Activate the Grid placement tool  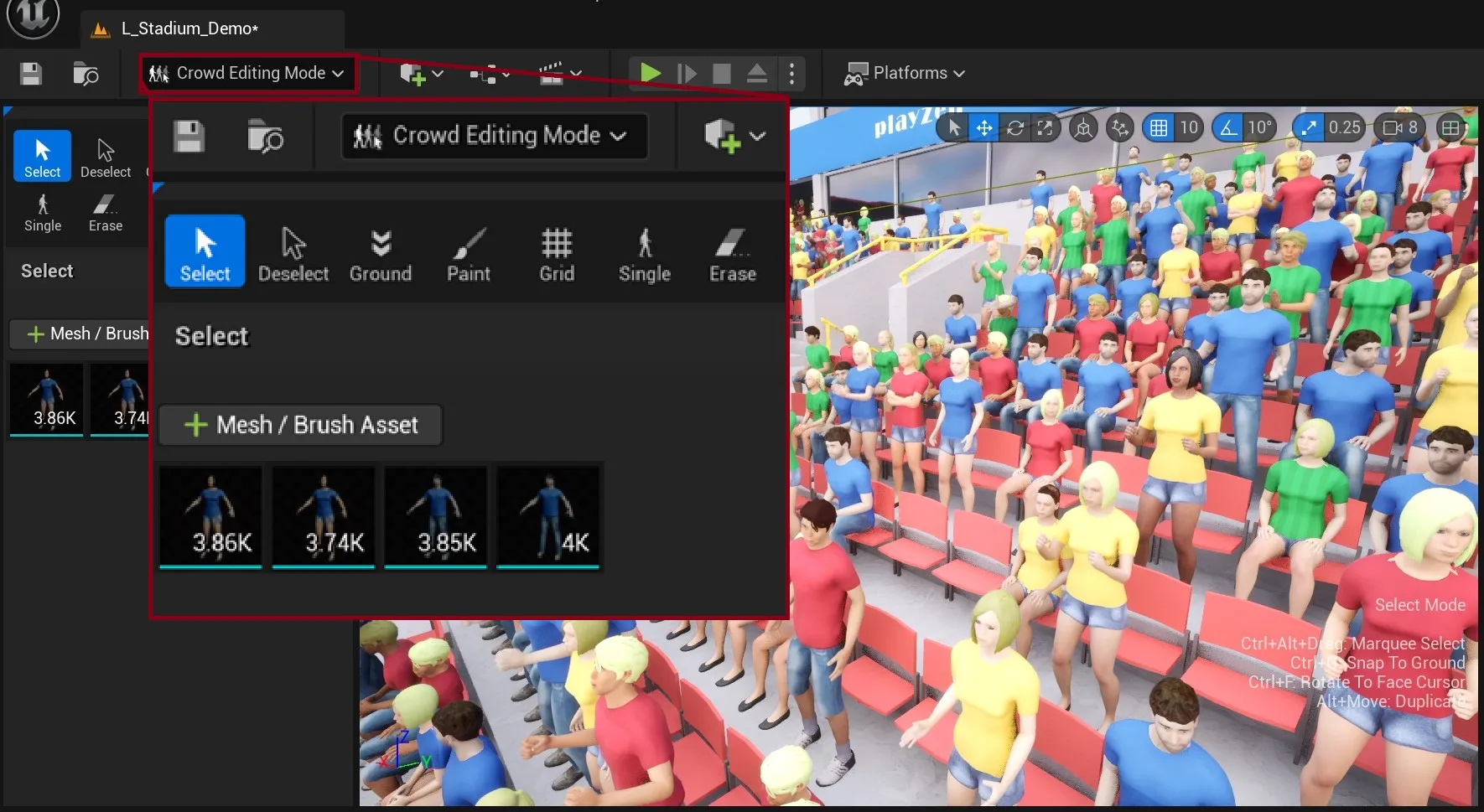(x=555, y=251)
